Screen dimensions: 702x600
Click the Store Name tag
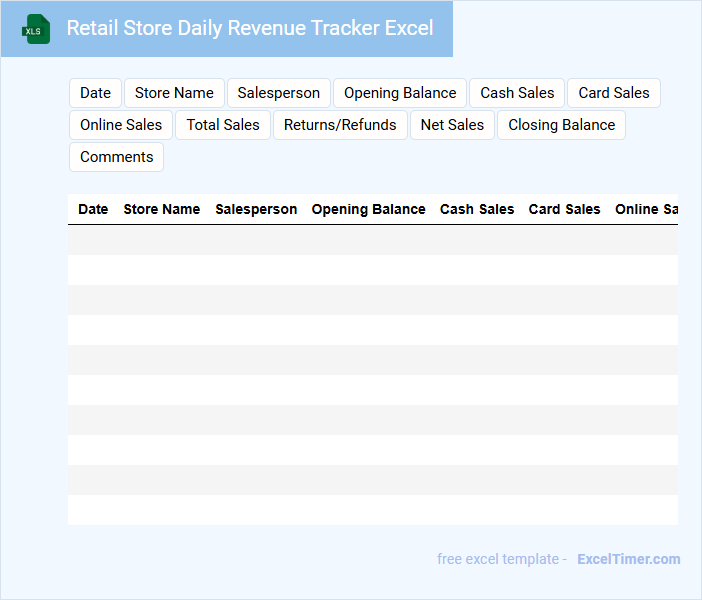(174, 93)
